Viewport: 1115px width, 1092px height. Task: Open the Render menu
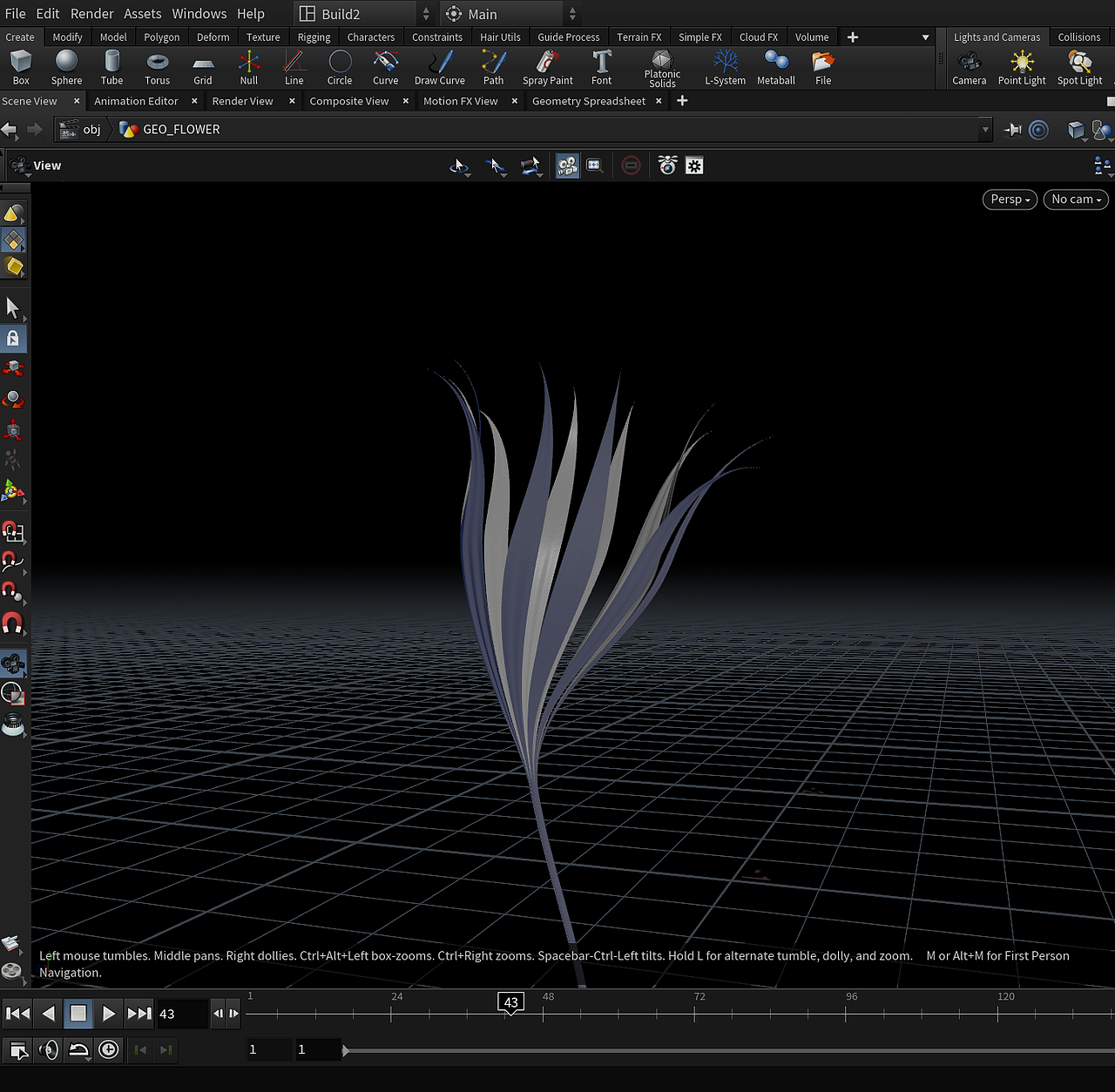(x=92, y=14)
